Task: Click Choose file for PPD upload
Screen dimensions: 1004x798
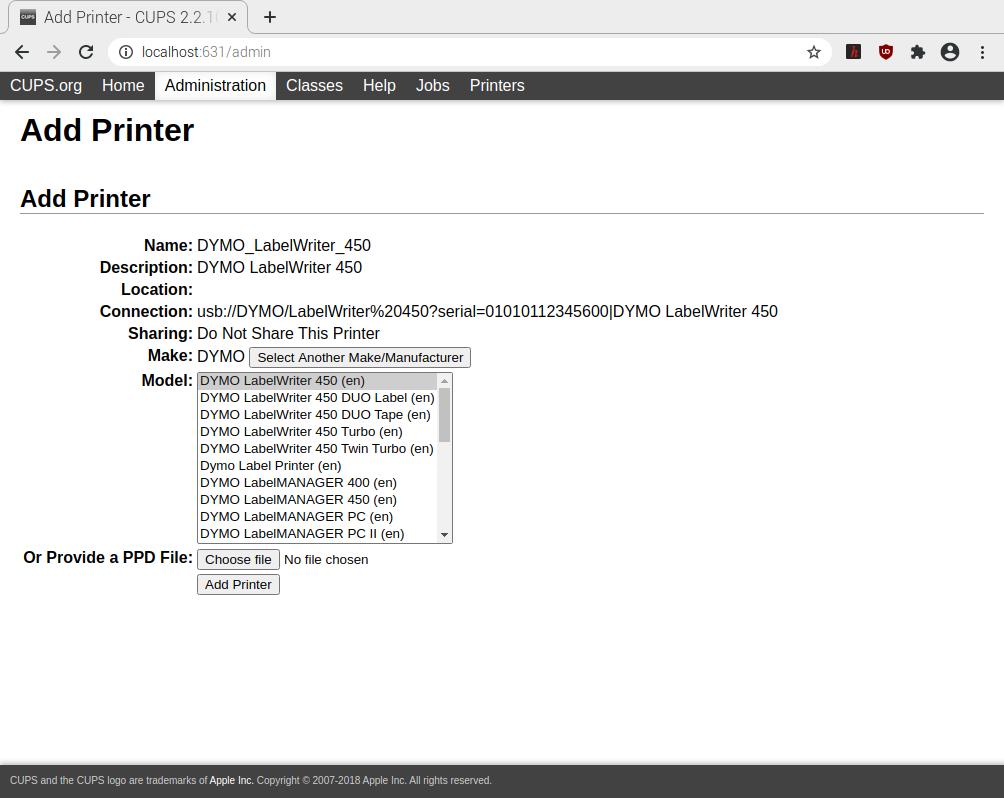Action: pos(238,560)
